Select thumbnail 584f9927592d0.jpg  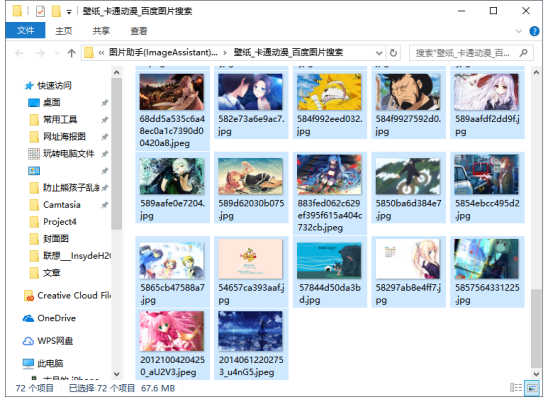coord(408,92)
